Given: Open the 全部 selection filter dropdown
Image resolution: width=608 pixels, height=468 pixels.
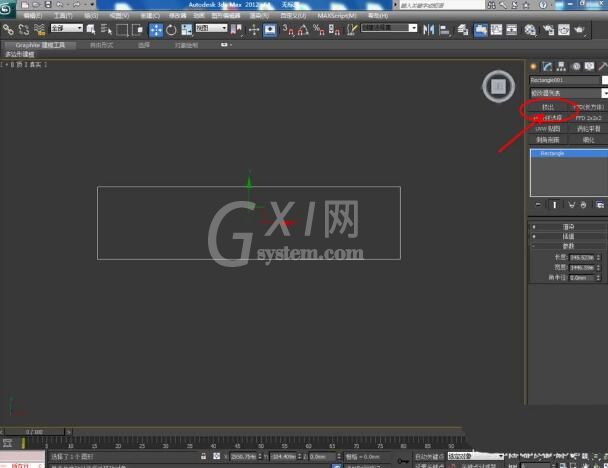Looking at the screenshot, I should (67, 28).
